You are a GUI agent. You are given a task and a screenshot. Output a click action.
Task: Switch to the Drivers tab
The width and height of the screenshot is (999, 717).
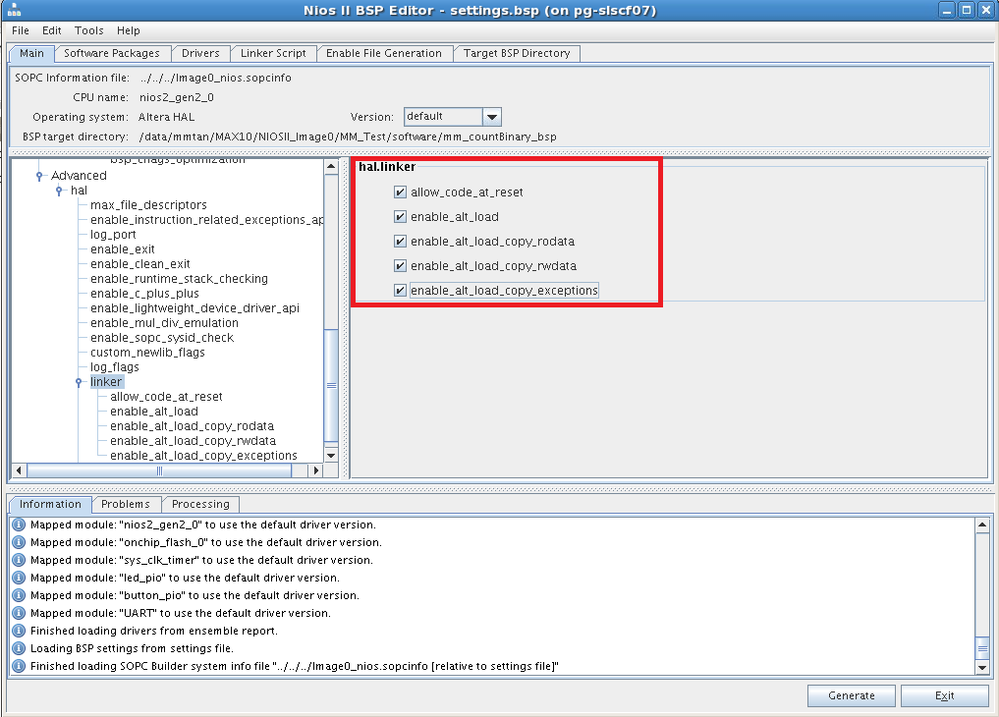pos(201,54)
